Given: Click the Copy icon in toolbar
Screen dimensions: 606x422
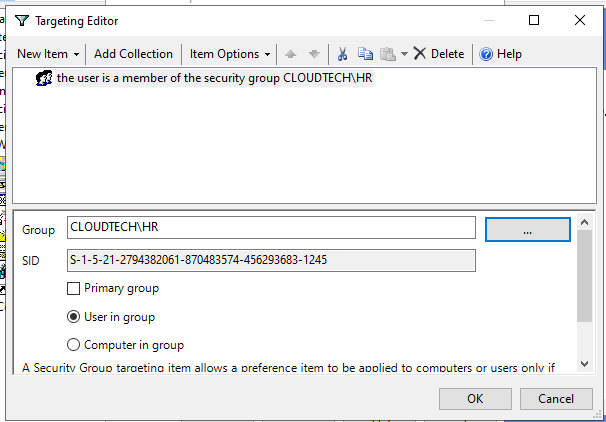Looking at the screenshot, I should tap(364, 54).
